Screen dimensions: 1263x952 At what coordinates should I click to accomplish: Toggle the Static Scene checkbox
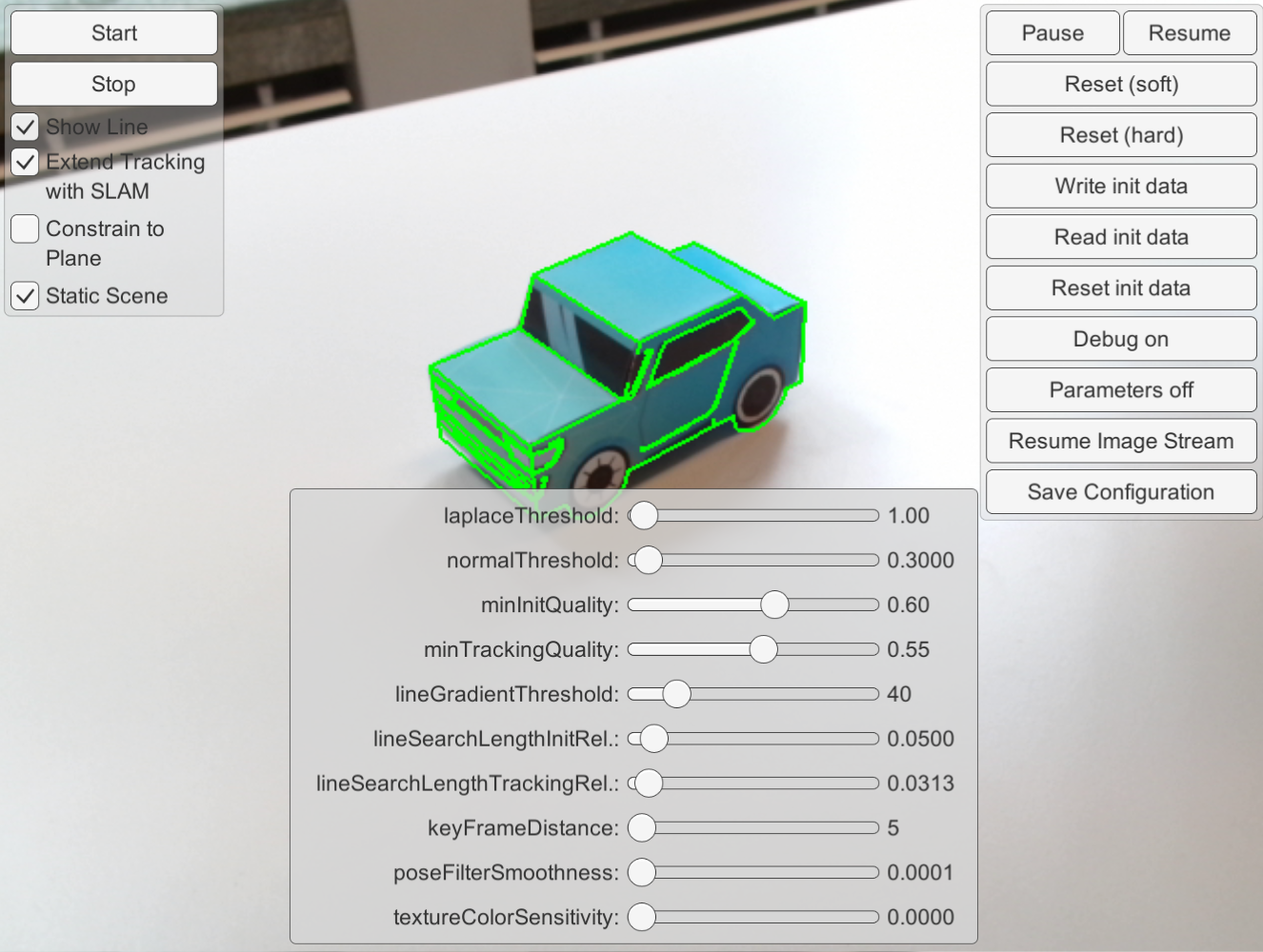click(26, 296)
